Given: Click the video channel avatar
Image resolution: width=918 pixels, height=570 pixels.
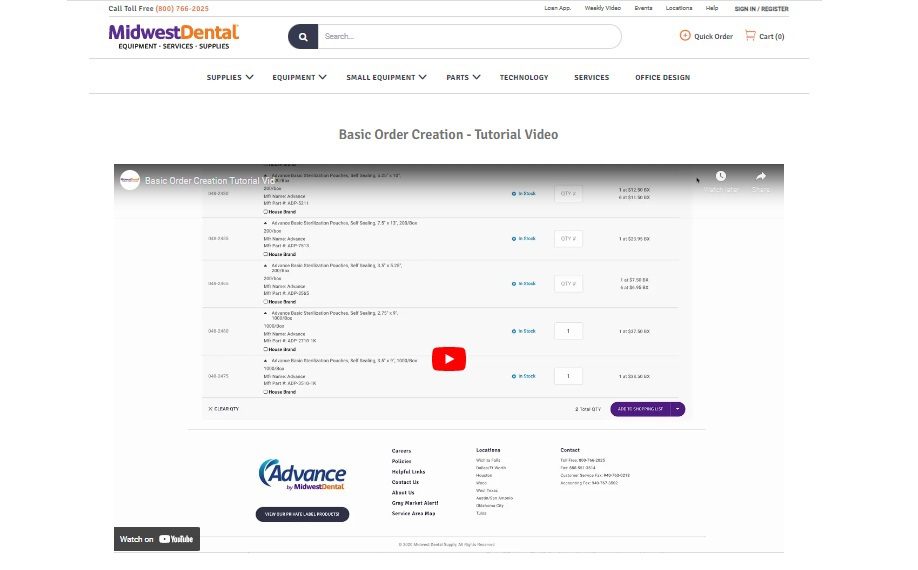Looking at the screenshot, I should tap(130, 180).
